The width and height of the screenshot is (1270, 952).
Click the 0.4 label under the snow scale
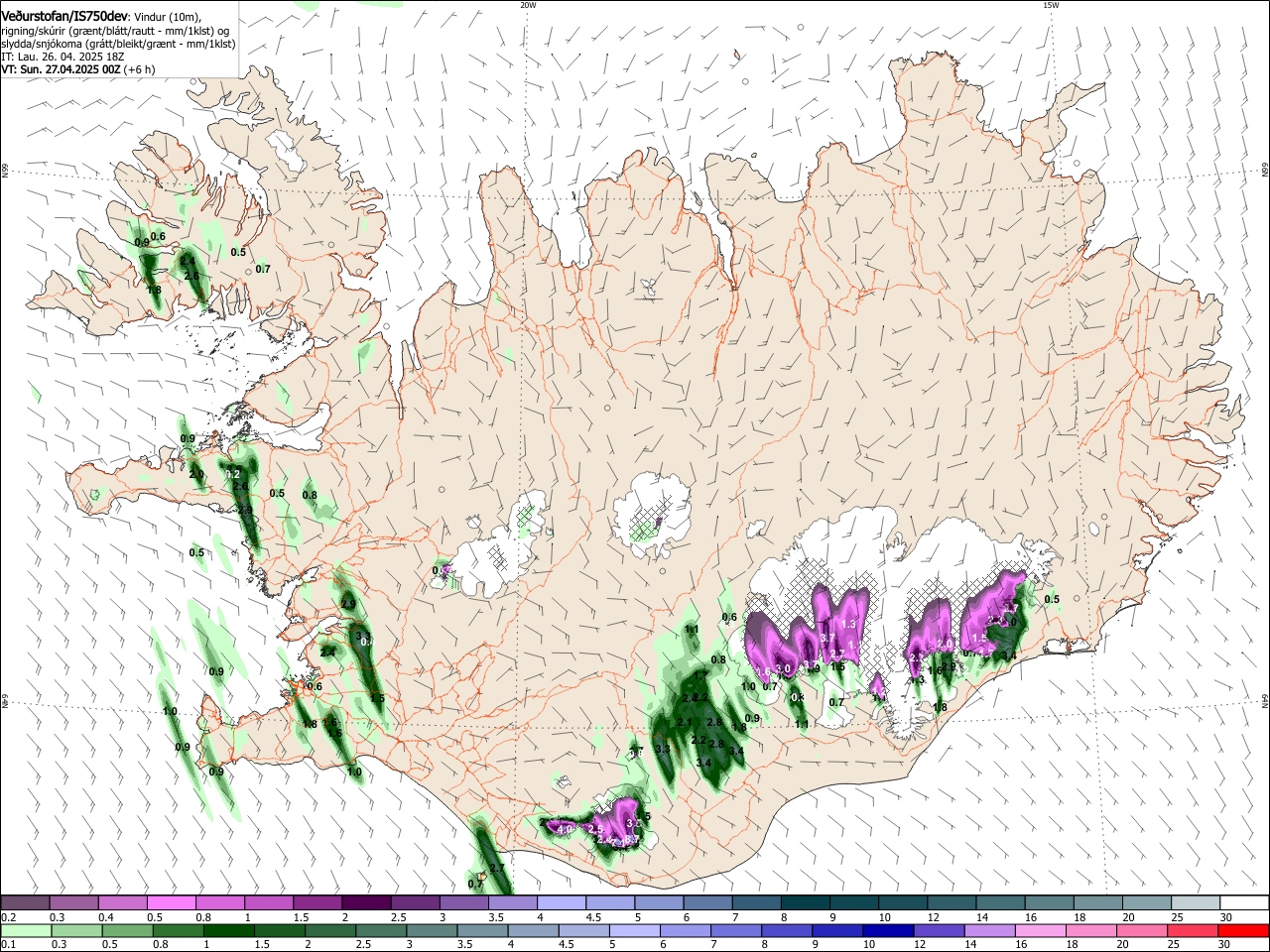coord(104,917)
